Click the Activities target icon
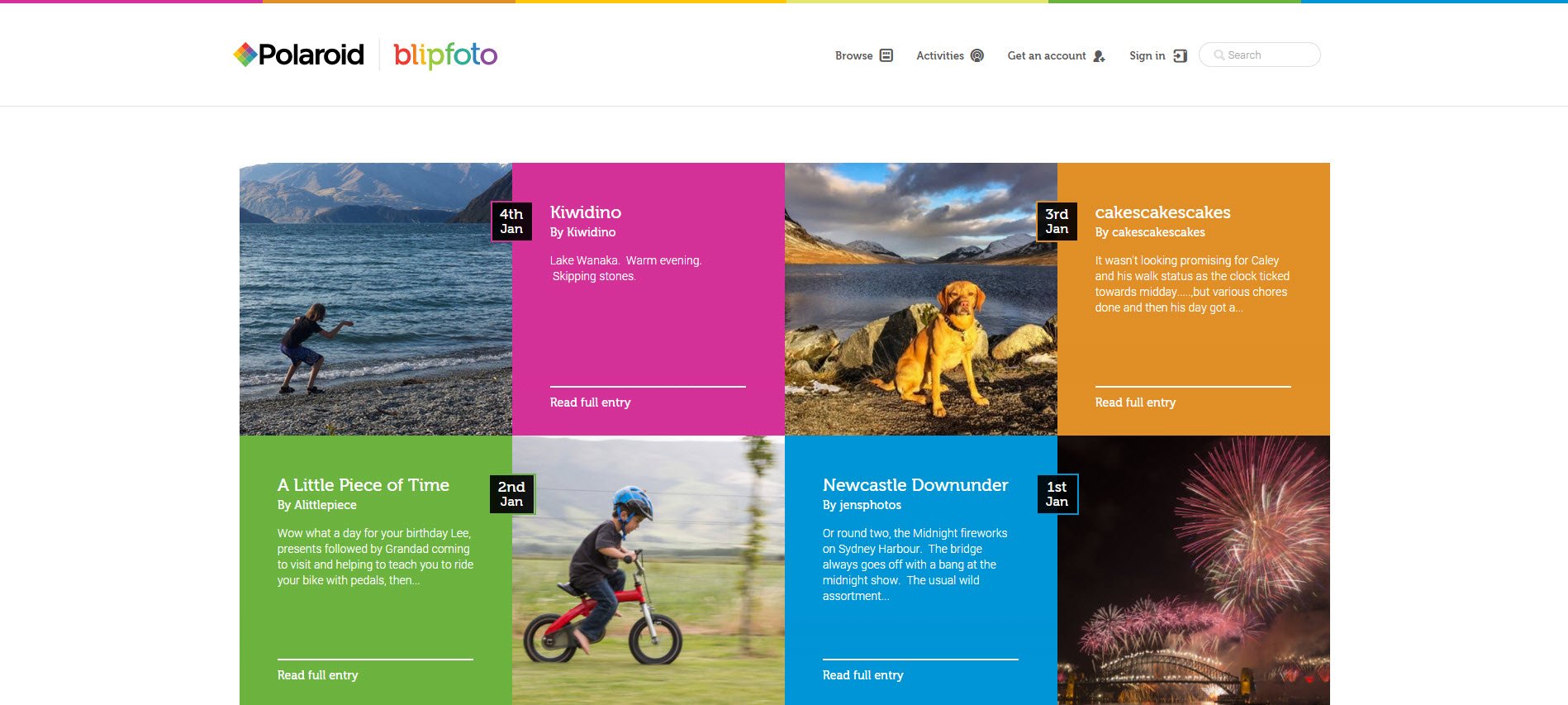 pyautogui.click(x=977, y=55)
